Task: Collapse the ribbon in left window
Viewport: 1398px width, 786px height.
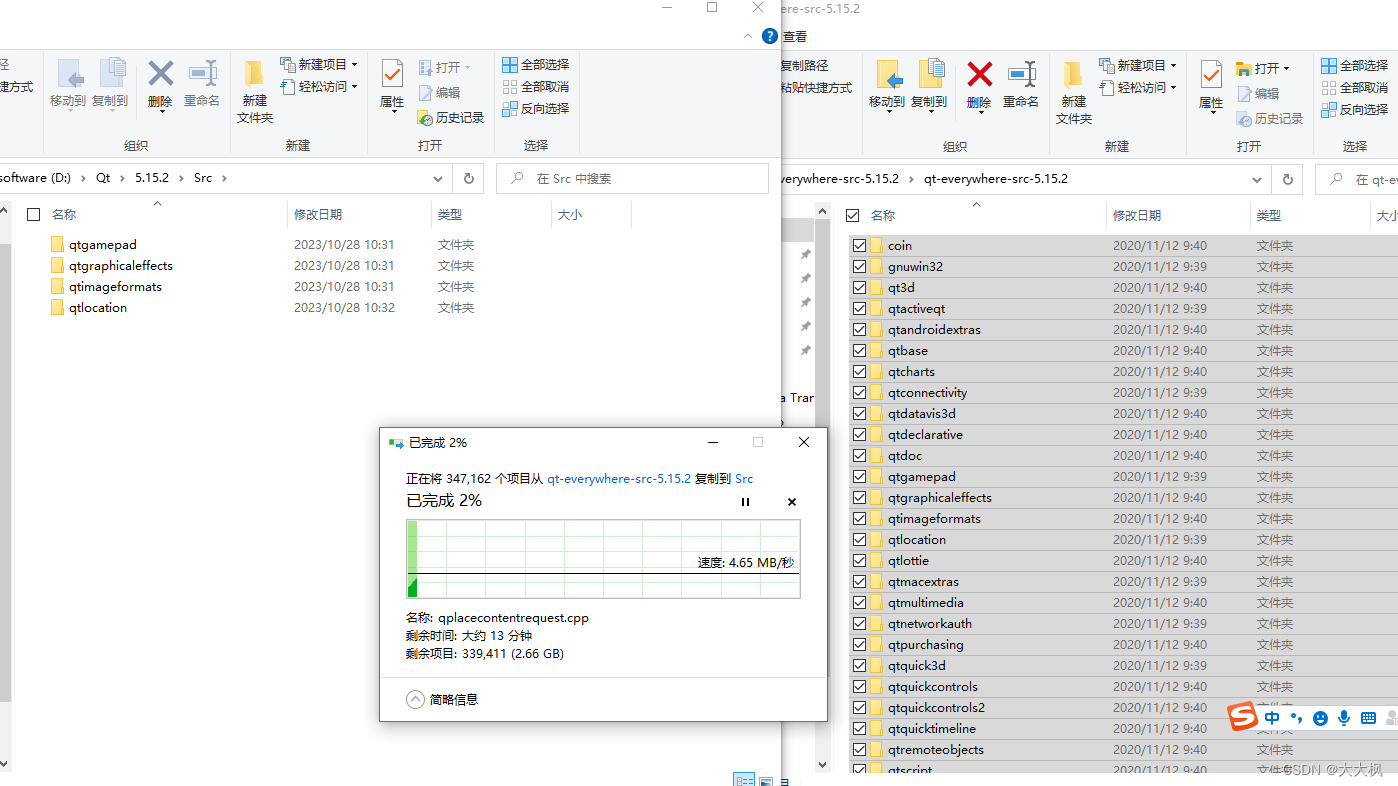Action: (748, 36)
